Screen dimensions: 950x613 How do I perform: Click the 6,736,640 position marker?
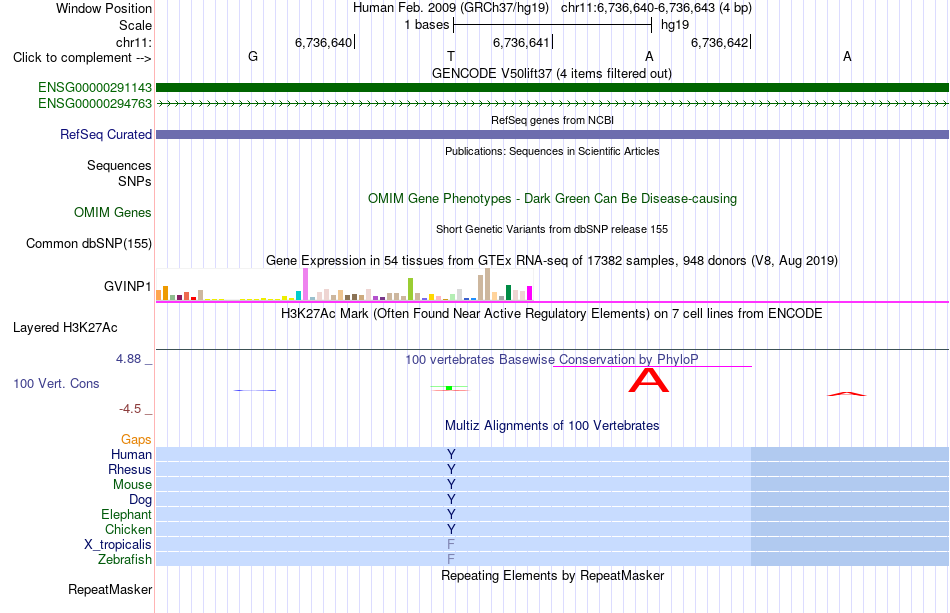point(324,42)
